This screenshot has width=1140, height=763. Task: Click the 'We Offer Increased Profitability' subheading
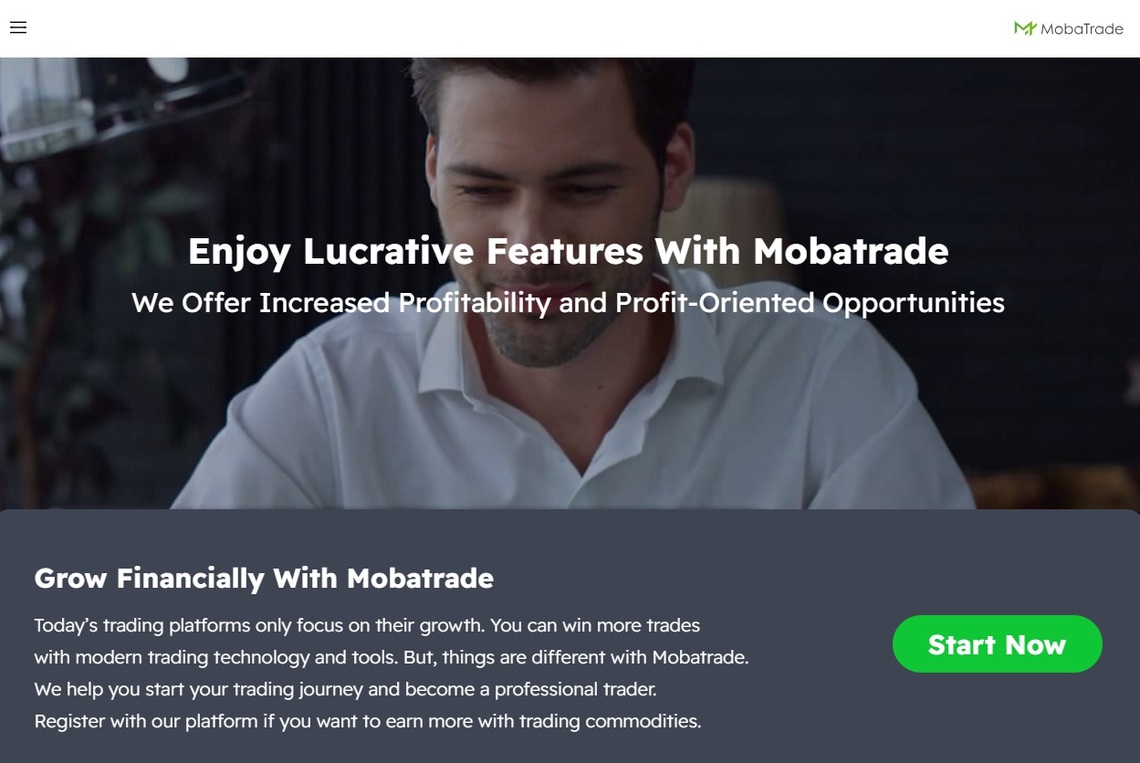568,303
